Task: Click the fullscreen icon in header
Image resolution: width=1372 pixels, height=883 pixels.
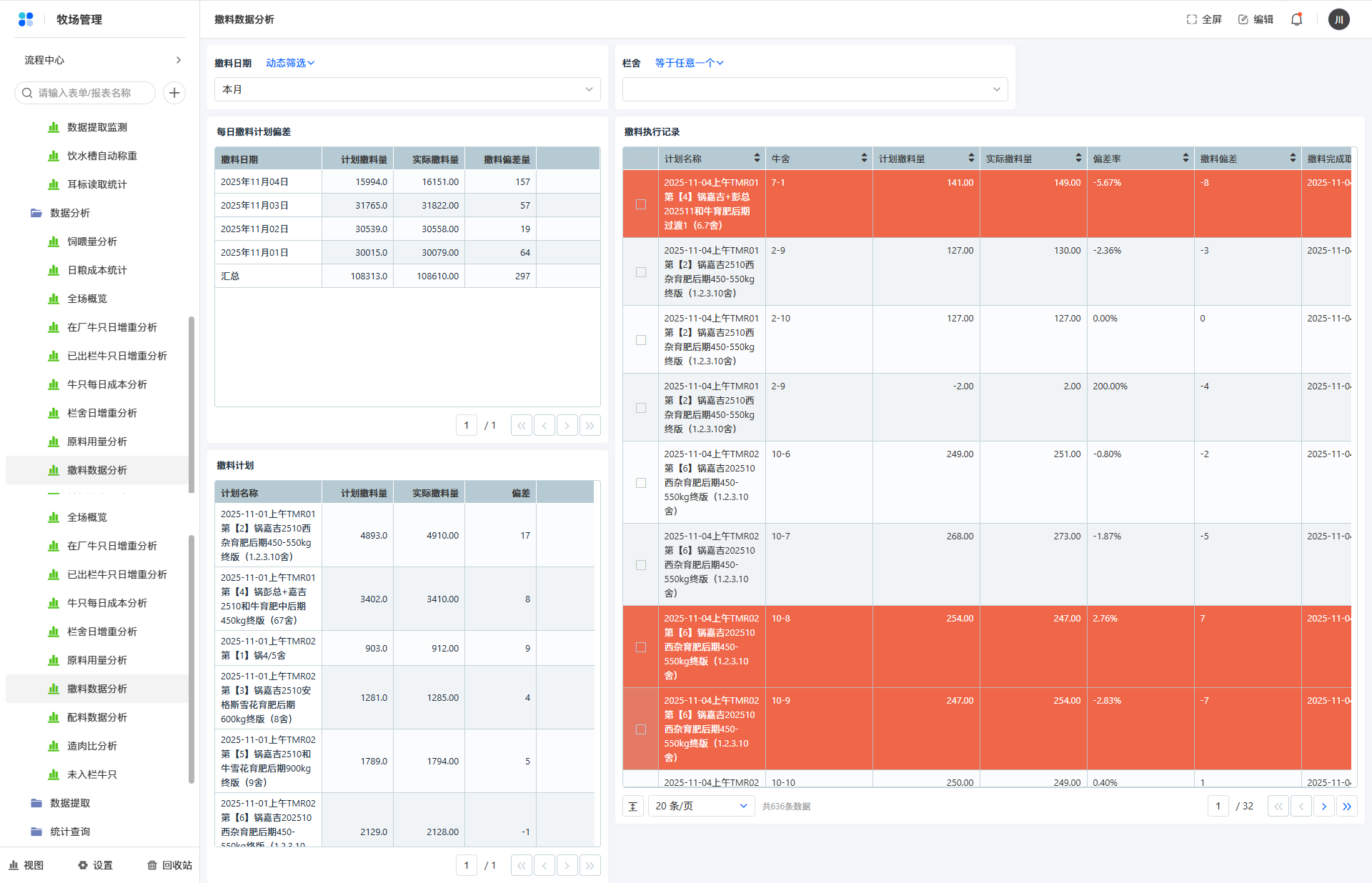Action: [1191, 19]
